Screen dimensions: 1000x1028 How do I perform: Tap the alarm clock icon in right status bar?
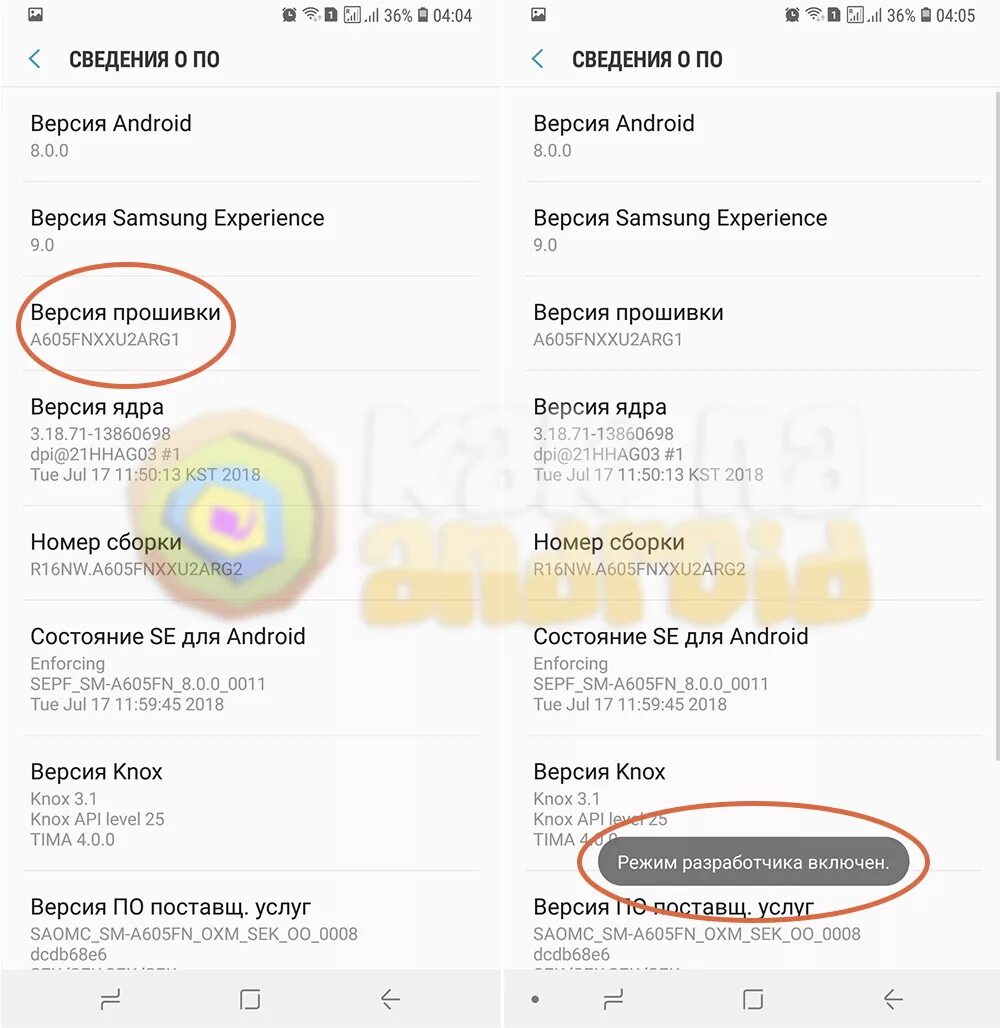792,14
